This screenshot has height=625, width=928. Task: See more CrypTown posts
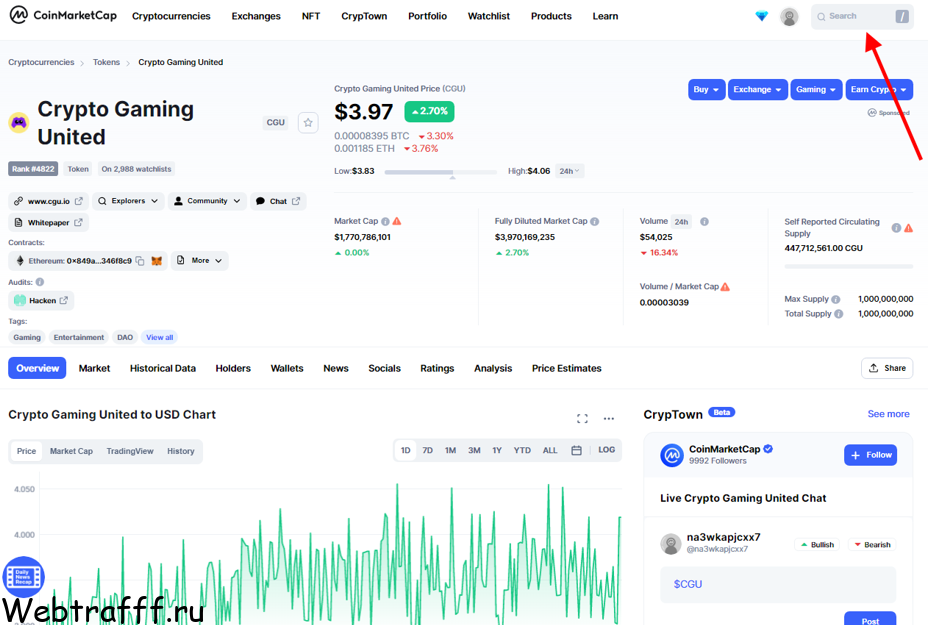pos(888,414)
